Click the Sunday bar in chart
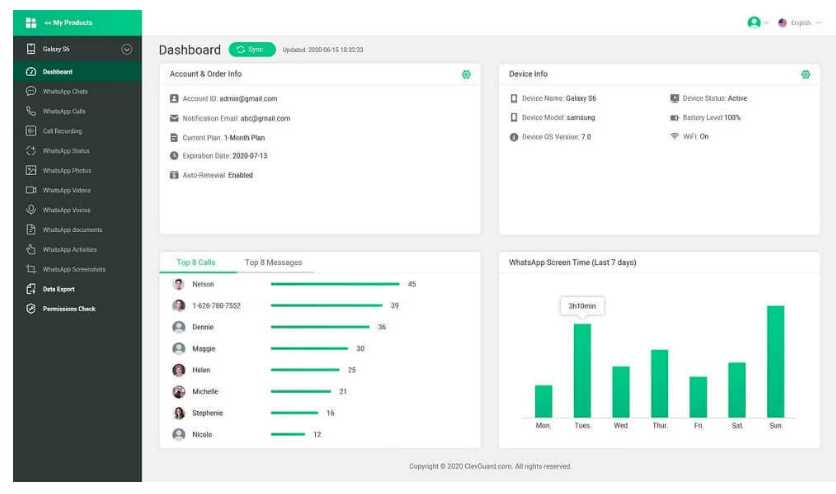836x494 pixels. point(775,360)
